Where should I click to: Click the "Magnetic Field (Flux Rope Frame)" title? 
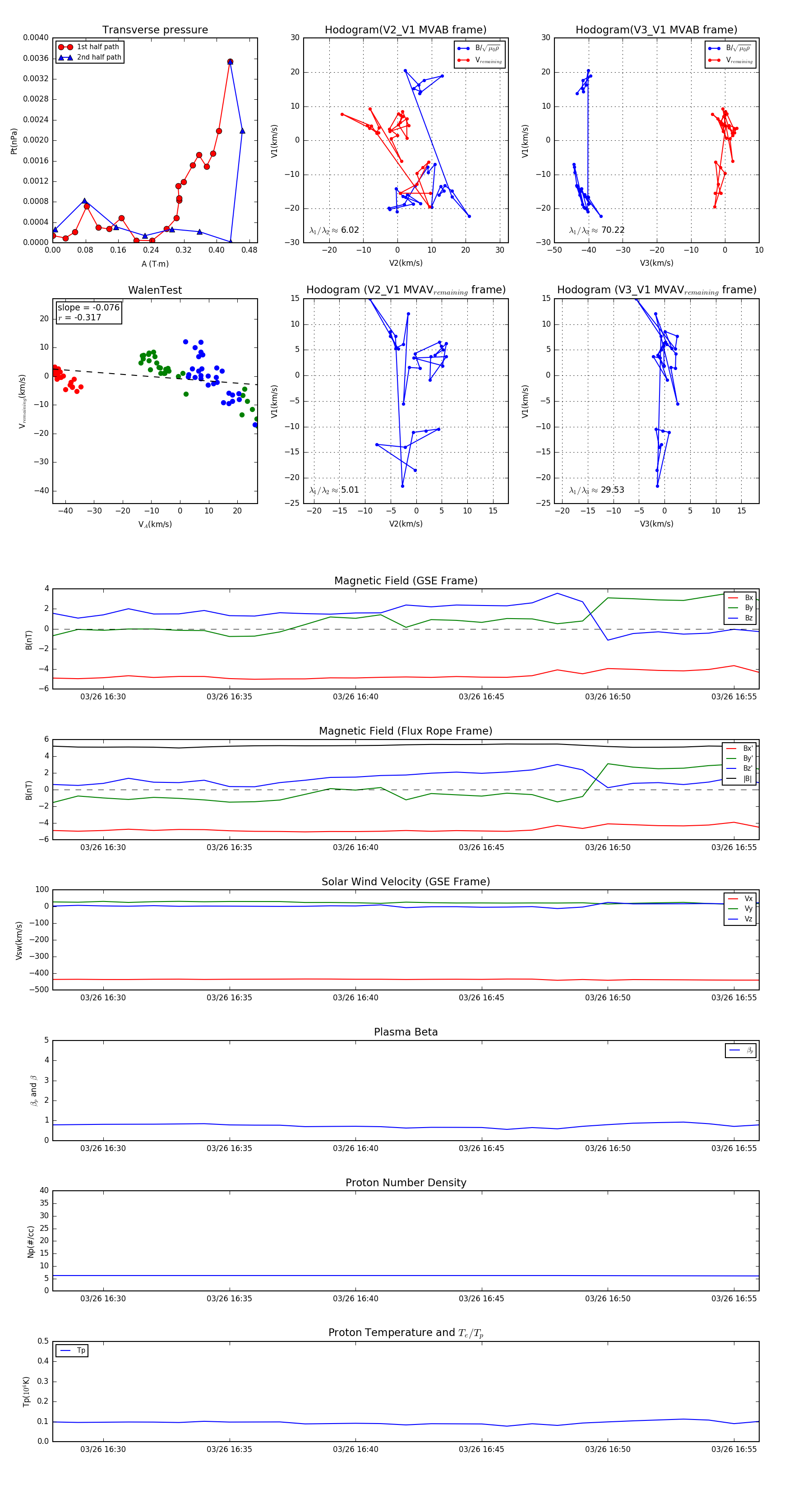[406, 731]
